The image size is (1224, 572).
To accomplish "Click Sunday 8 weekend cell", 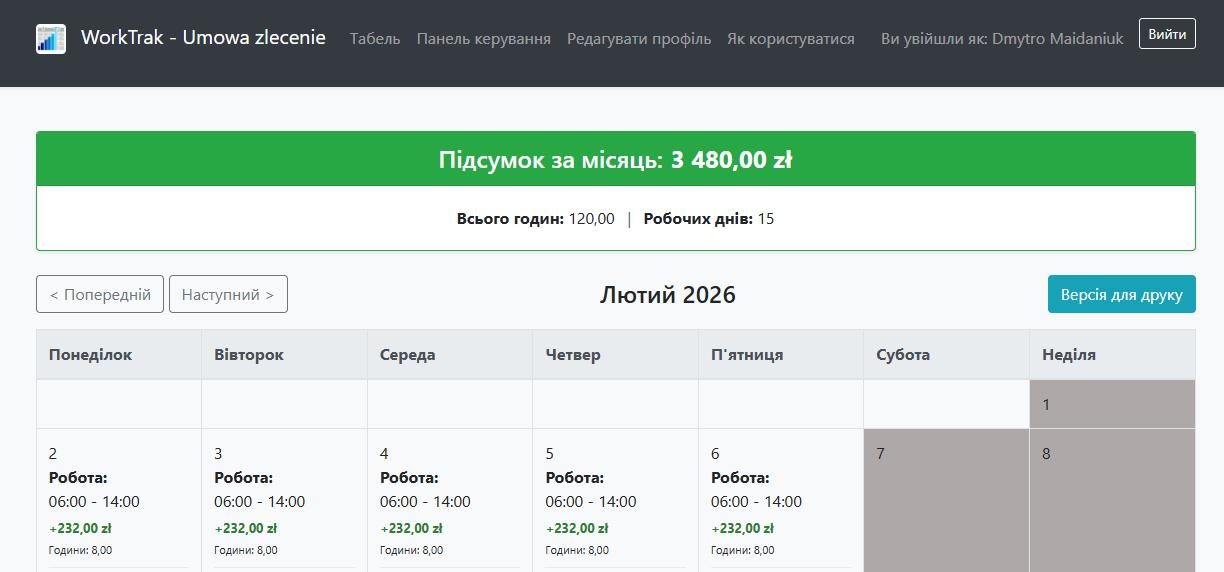I will pos(1112,500).
